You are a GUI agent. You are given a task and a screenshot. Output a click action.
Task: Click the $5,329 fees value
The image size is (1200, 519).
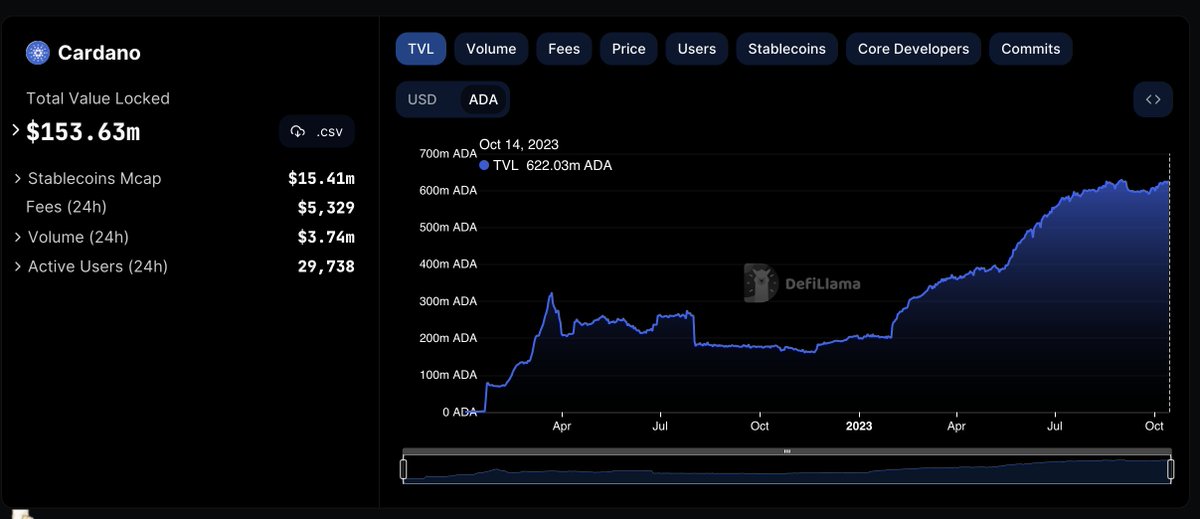point(326,208)
